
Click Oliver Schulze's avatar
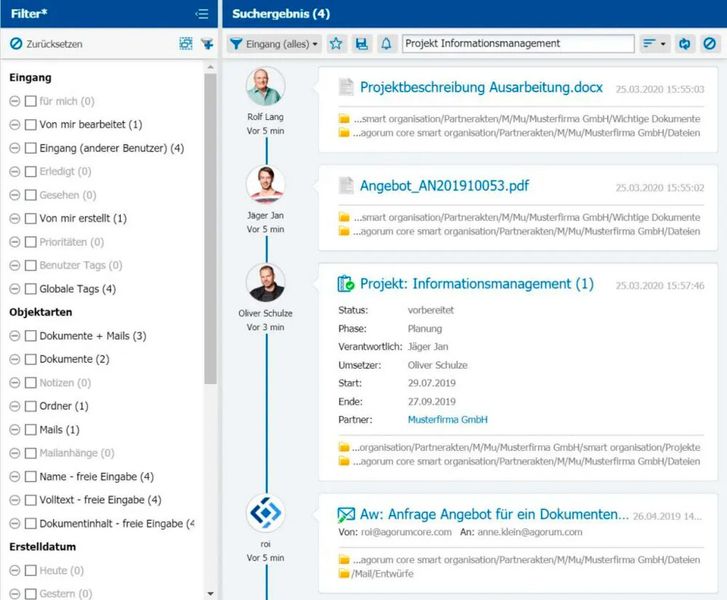(265, 283)
